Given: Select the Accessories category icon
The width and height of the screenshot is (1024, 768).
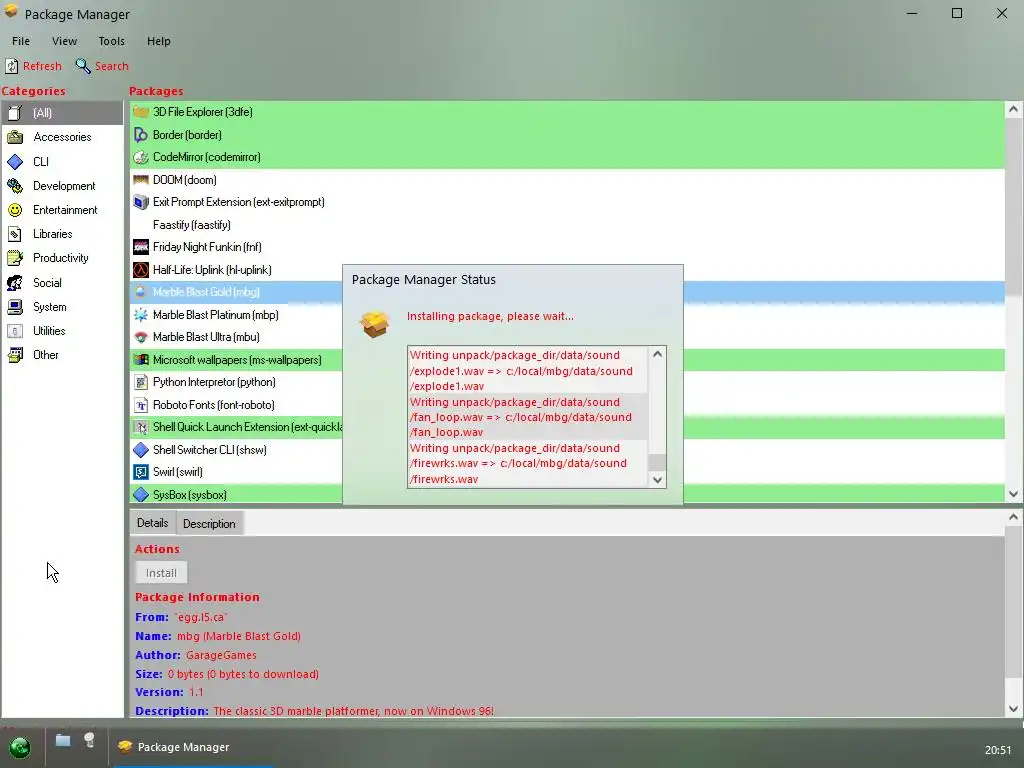Looking at the screenshot, I should tap(15, 137).
